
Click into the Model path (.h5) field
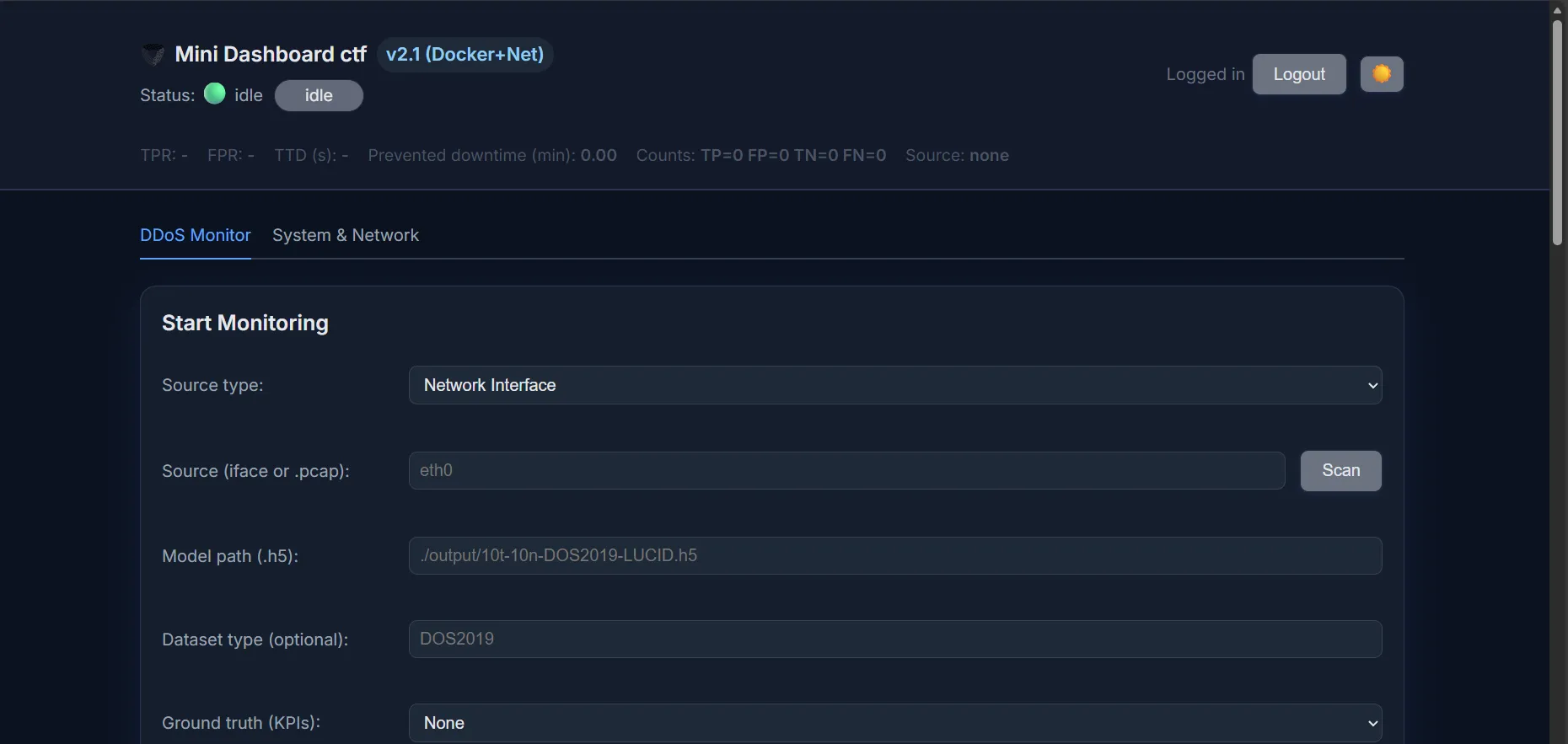coord(894,555)
